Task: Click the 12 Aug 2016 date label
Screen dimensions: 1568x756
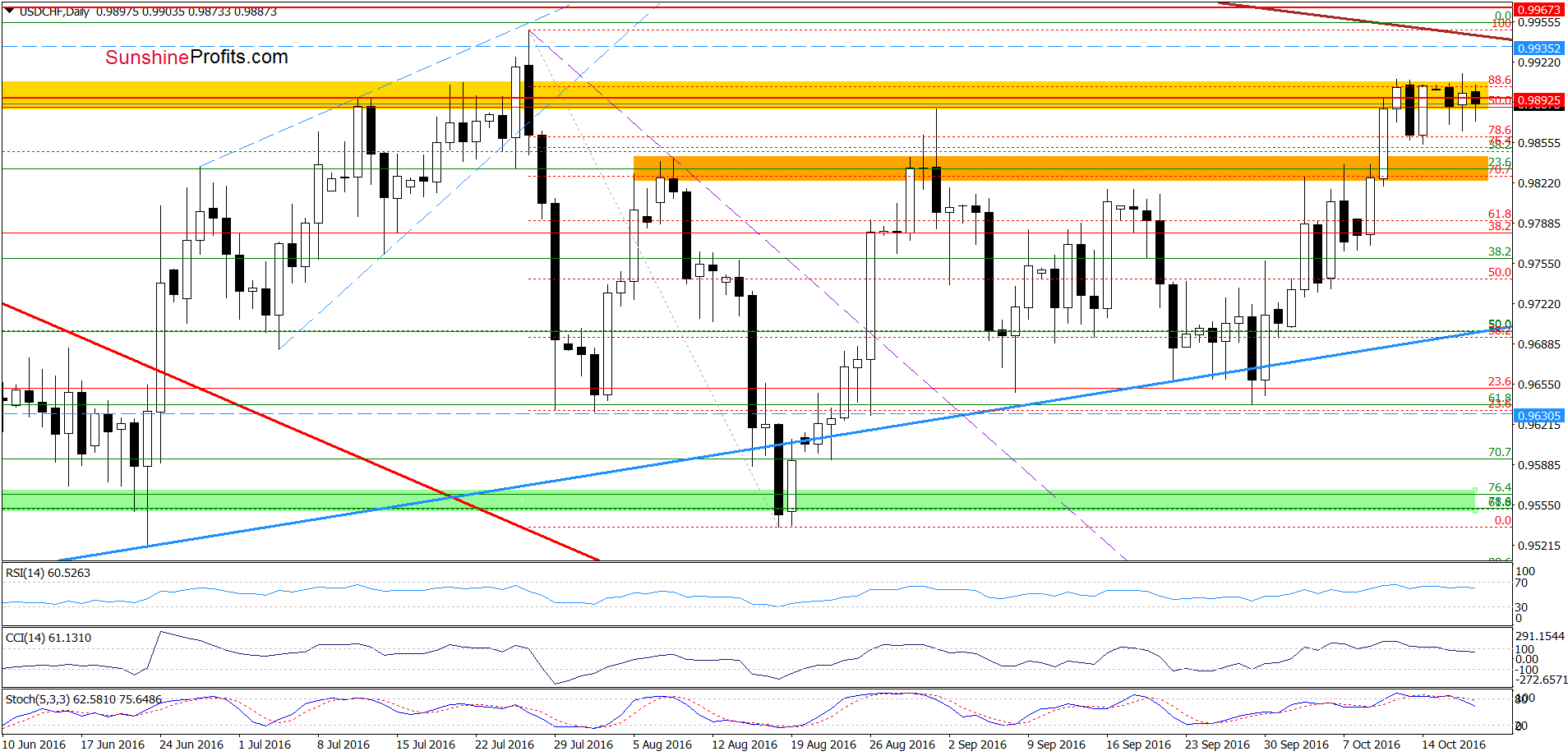Action: (745, 744)
